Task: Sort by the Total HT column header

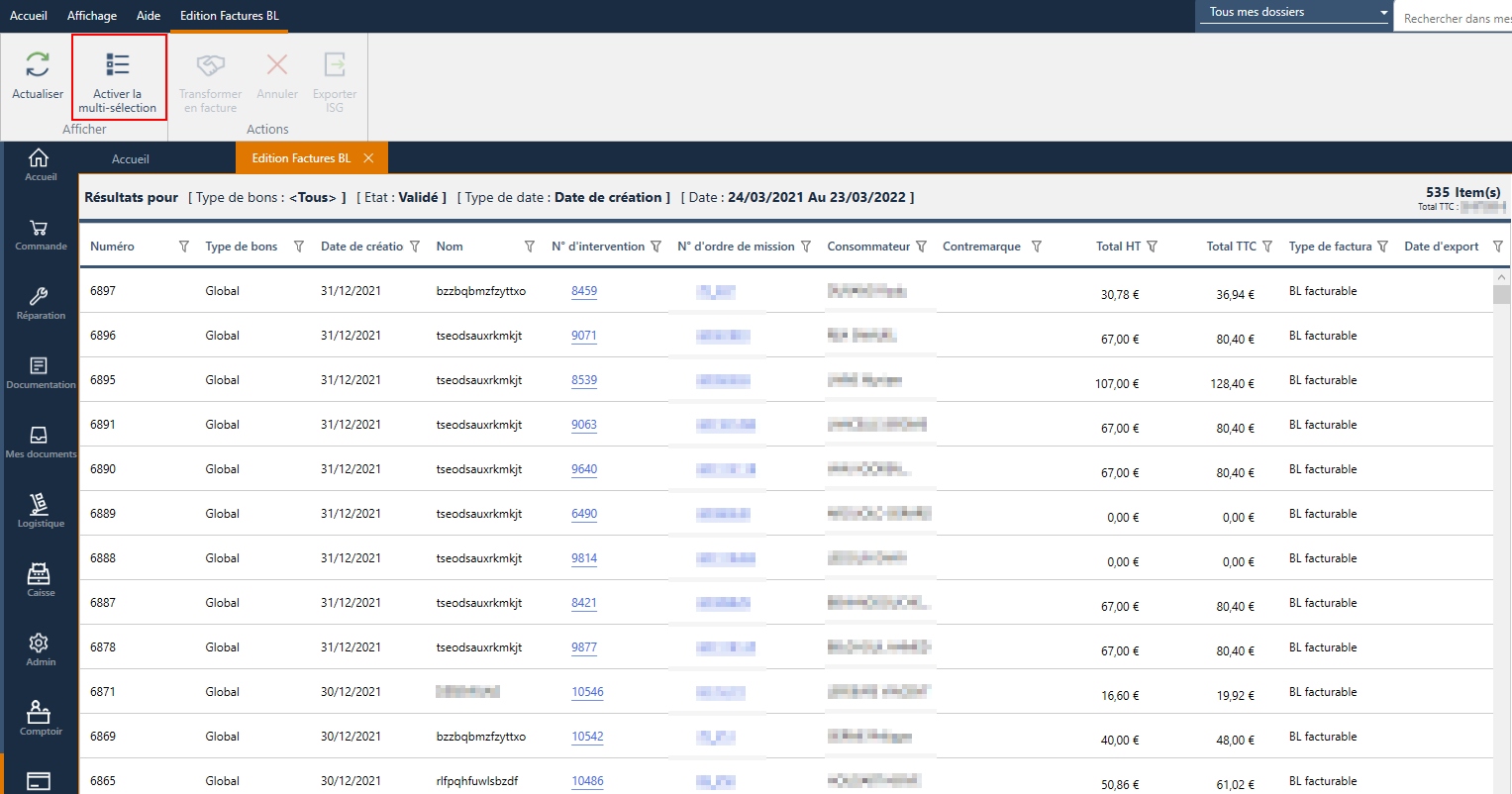Action: [1118, 247]
